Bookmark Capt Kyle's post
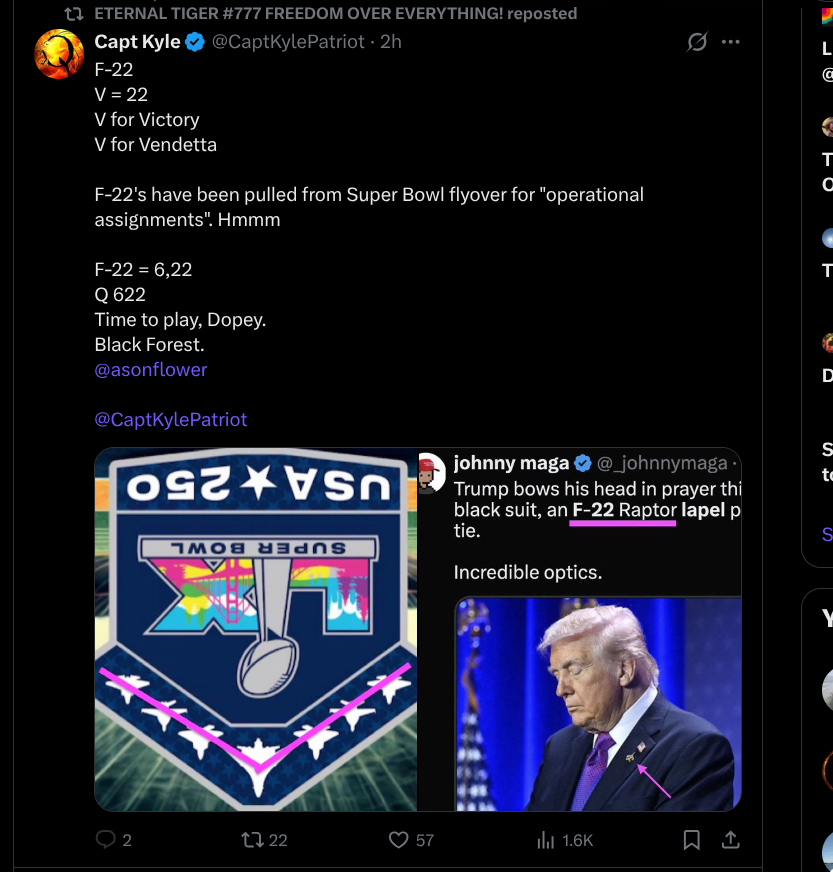Screen dimensions: 833x872 pyautogui.click(x=691, y=840)
